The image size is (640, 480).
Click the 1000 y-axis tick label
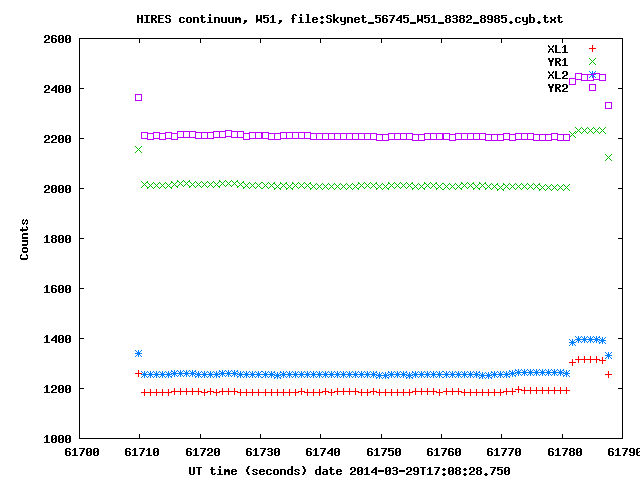pos(58,439)
